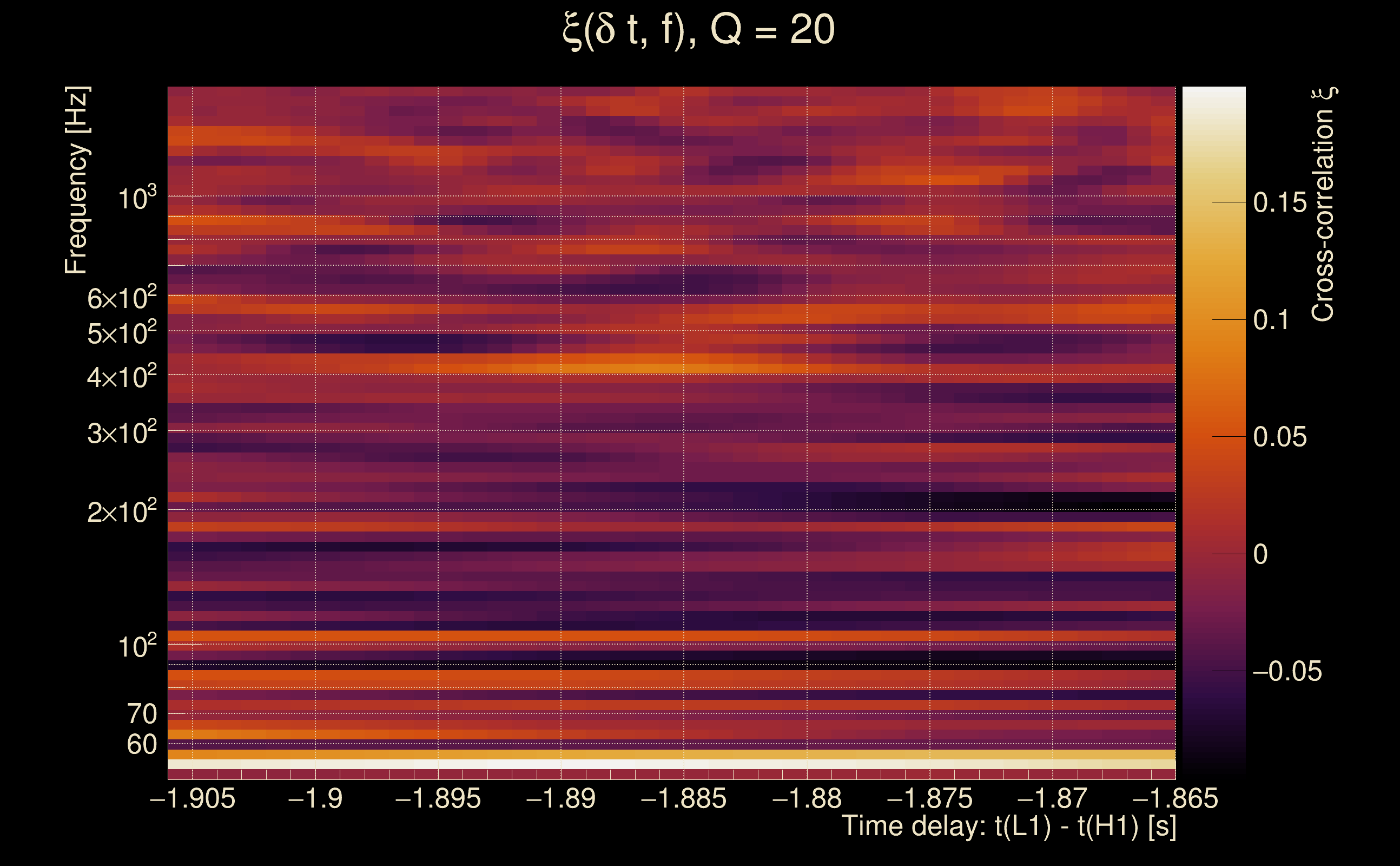Click the 2×10² frequency tick label
Viewport: 1400px width, 866px height.
click(122, 511)
